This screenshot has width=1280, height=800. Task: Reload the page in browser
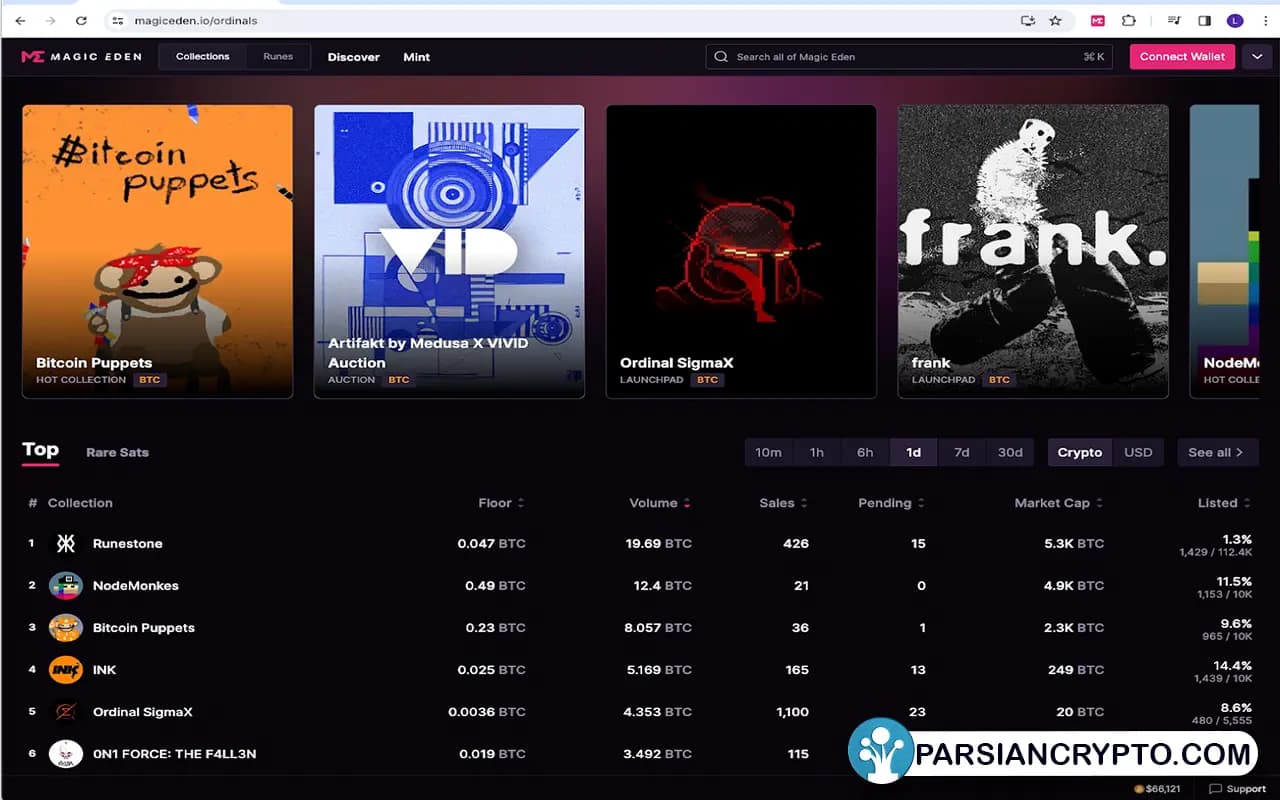pyautogui.click(x=81, y=20)
